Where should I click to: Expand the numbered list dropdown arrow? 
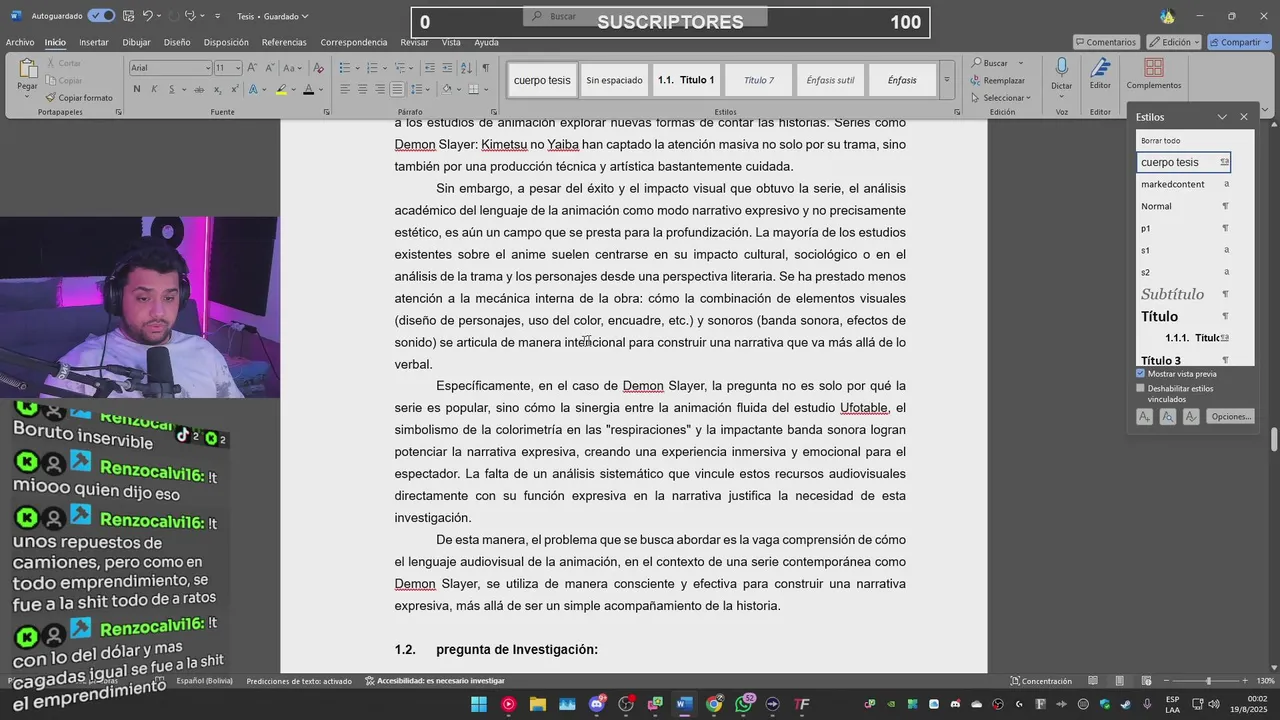[384, 68]
